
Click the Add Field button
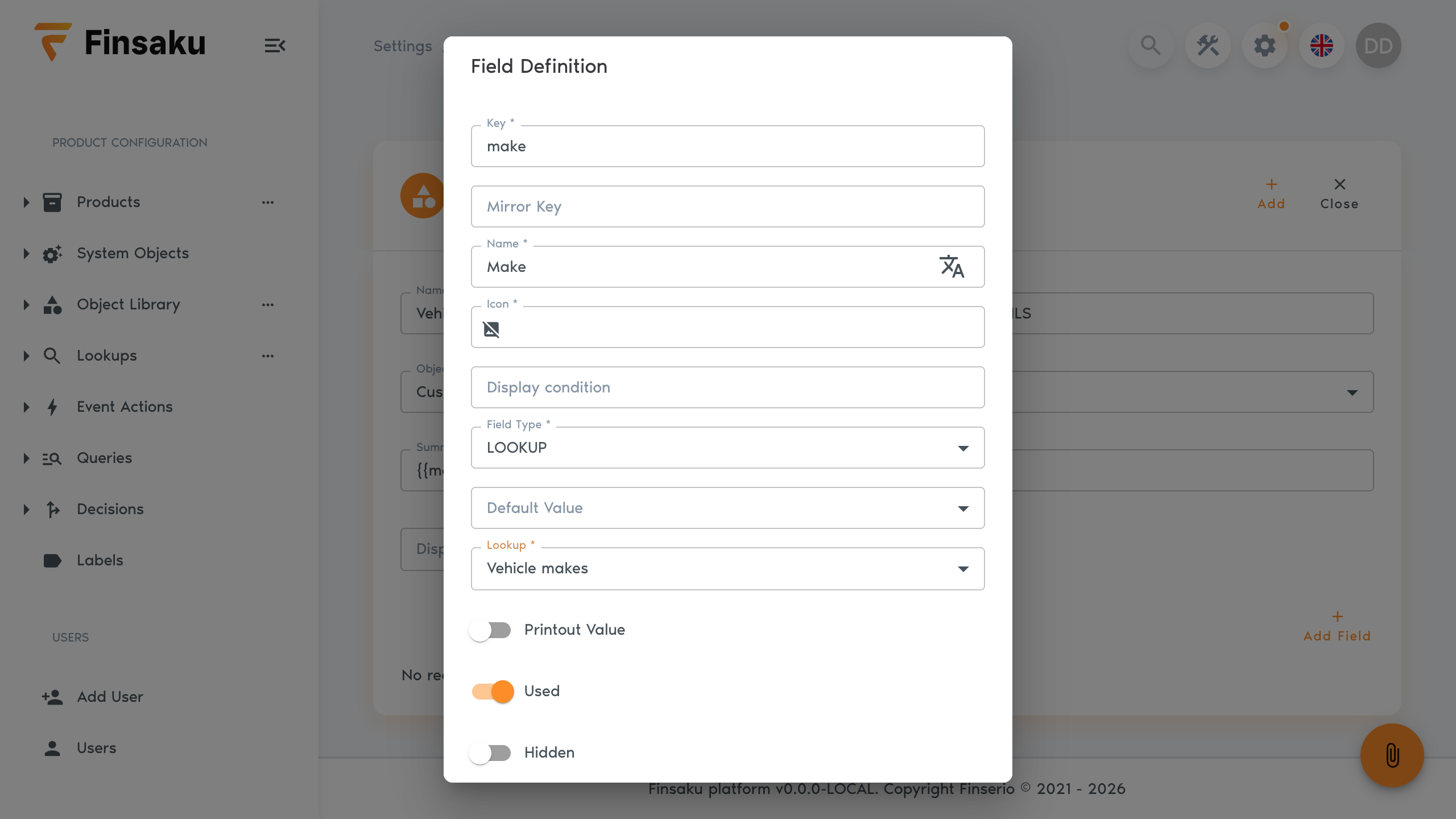[1337, 627]
